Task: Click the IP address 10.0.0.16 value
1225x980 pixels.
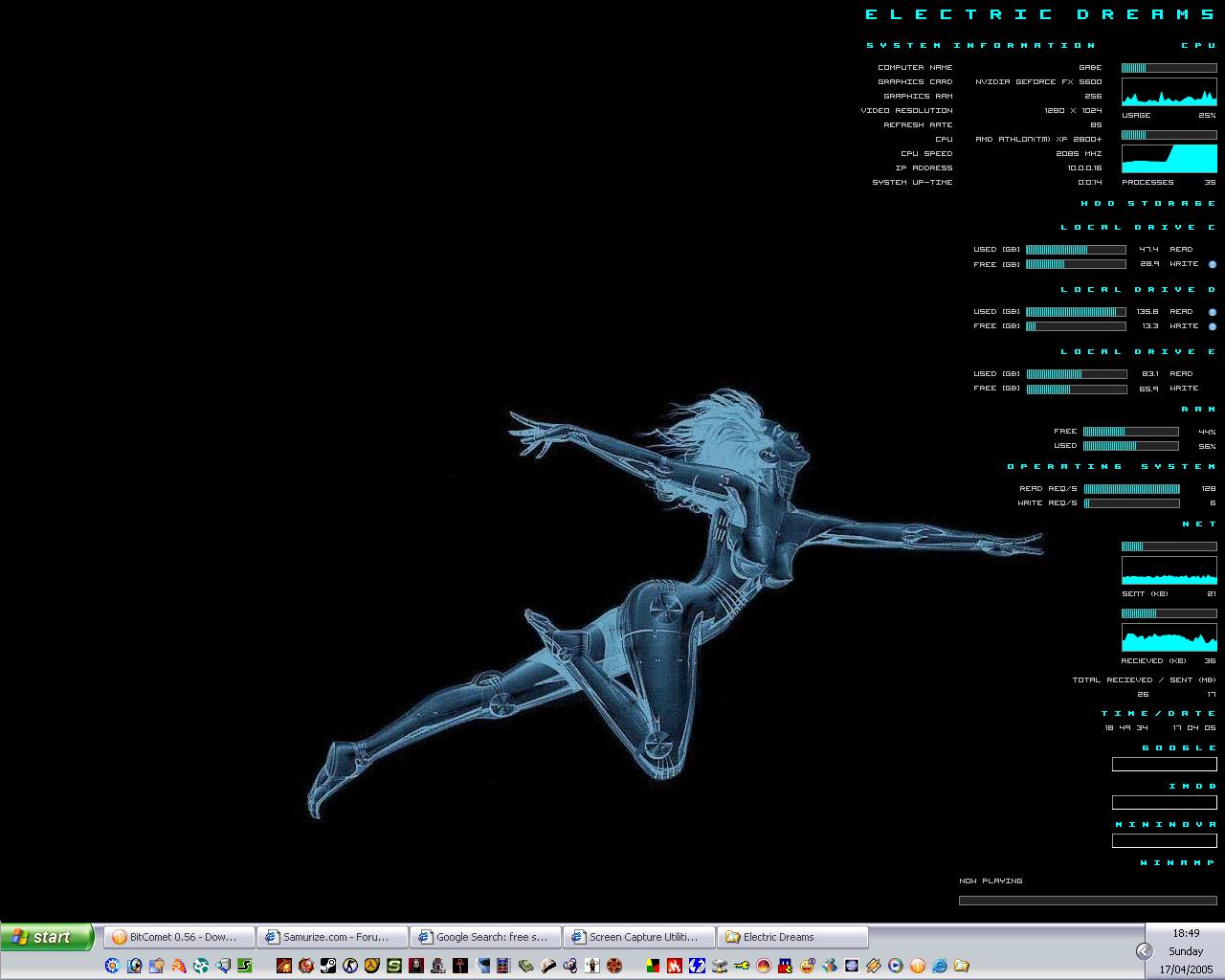Action: click(1084, 168)
